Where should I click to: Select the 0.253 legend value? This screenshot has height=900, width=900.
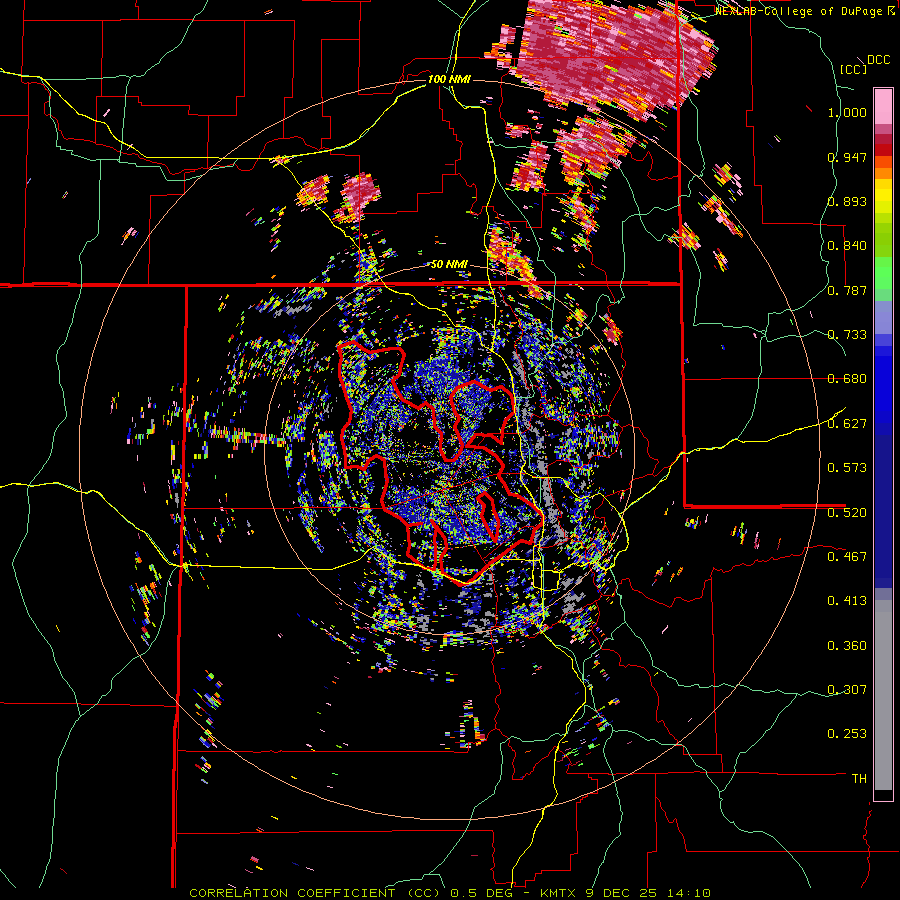click(847, 734)
